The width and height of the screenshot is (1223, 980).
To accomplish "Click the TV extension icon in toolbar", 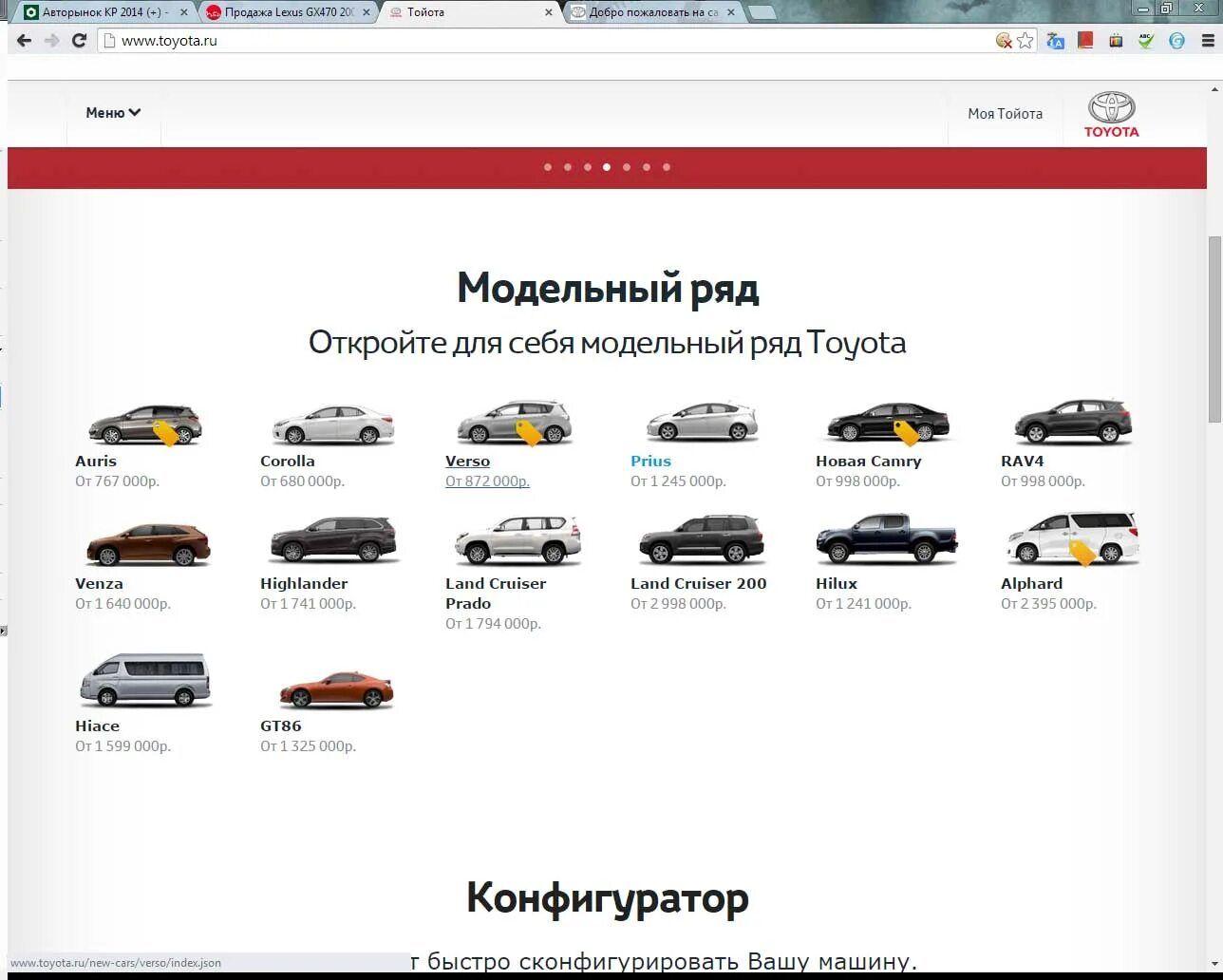I will (x=1116, y=41).
